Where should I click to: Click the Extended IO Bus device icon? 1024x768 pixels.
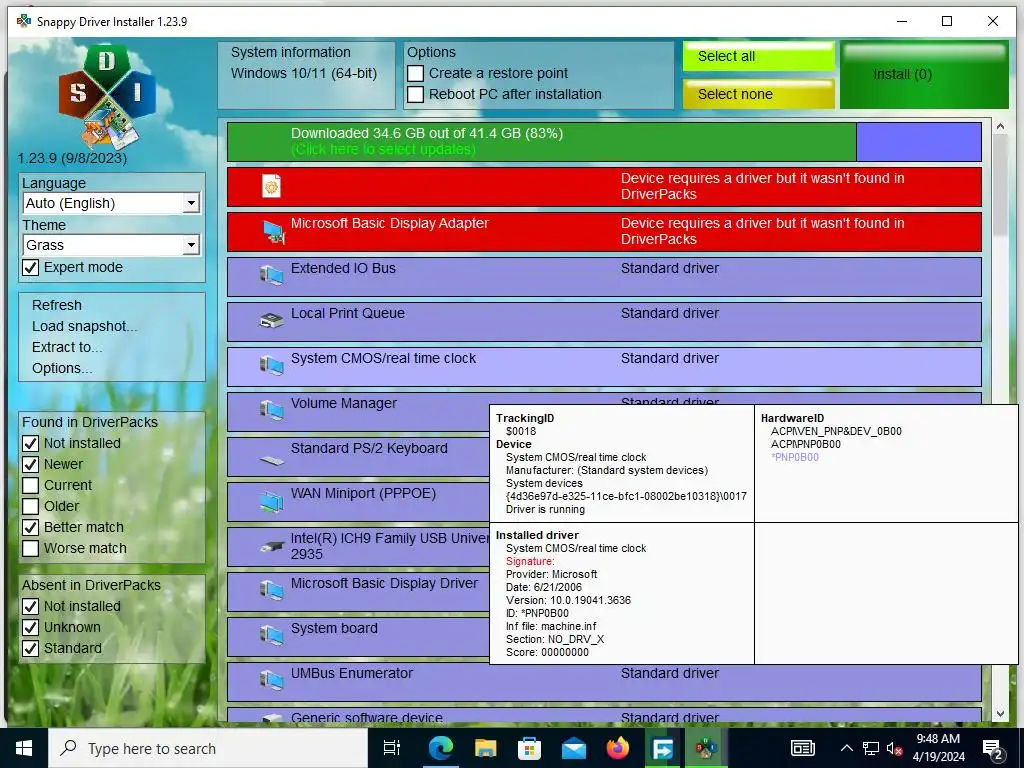271,276
